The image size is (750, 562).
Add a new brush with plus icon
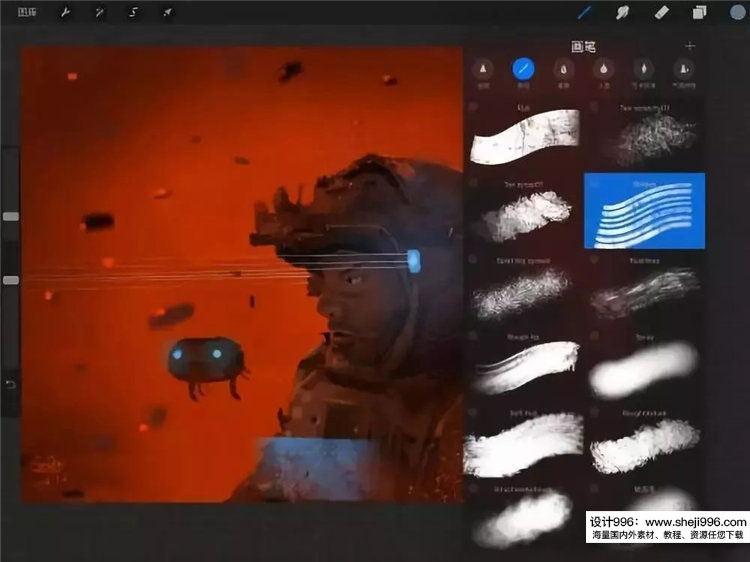(x=690, y=46)
